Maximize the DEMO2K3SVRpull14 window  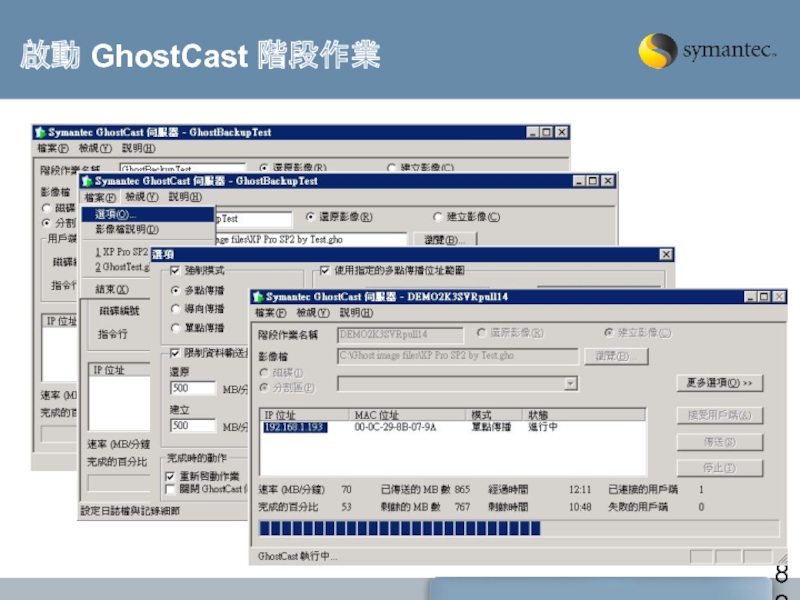point(764,297)
